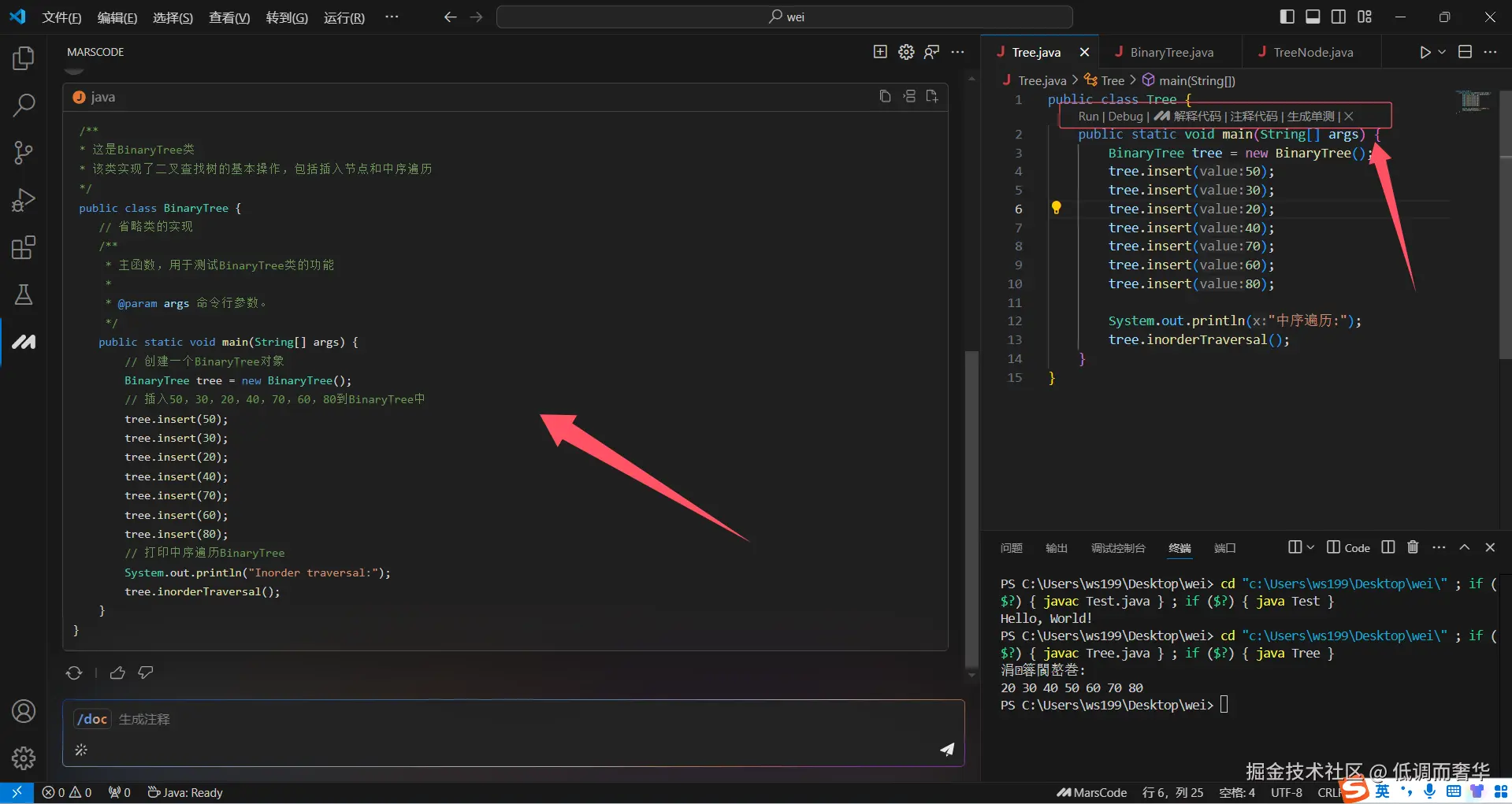This screenshot has height=804, width=1512.
Task: Toggle the secondary side bar
Action: click(x=1339, y=17)
